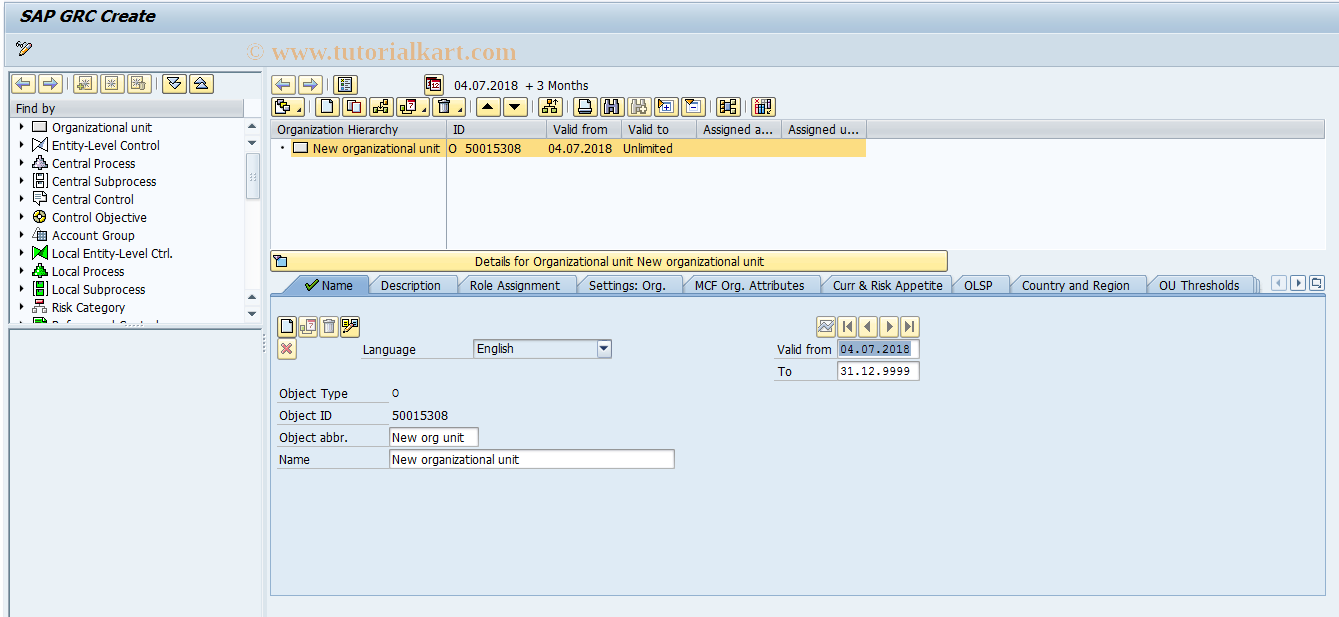The height and width of the screenshot is (617, 1339).
Task: Select the Control Objective tree item
Action: pyautogui.click(x=99, y=217)
